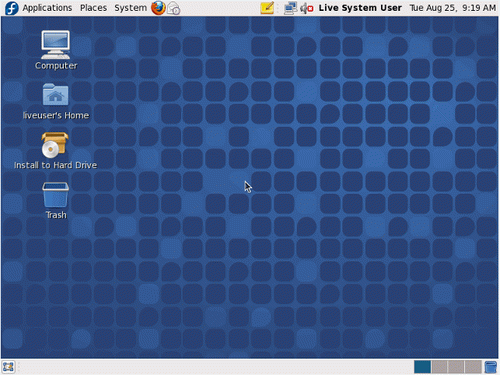Switch to the fourth workspace
This screenshot has height=375, width=500.
coord(473,367)
